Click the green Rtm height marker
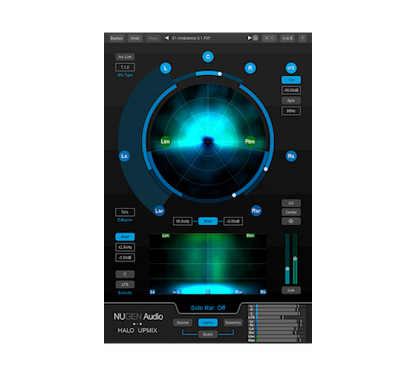 coord(250,141)
